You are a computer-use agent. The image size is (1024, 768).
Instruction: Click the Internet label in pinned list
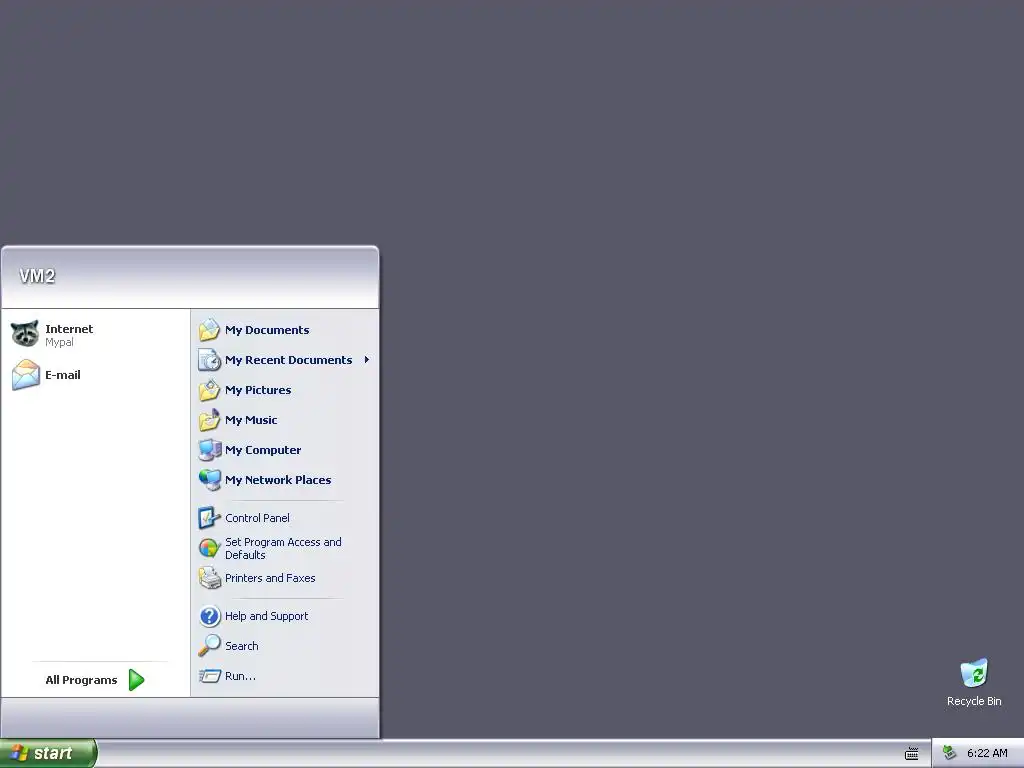tap(69, 328)
